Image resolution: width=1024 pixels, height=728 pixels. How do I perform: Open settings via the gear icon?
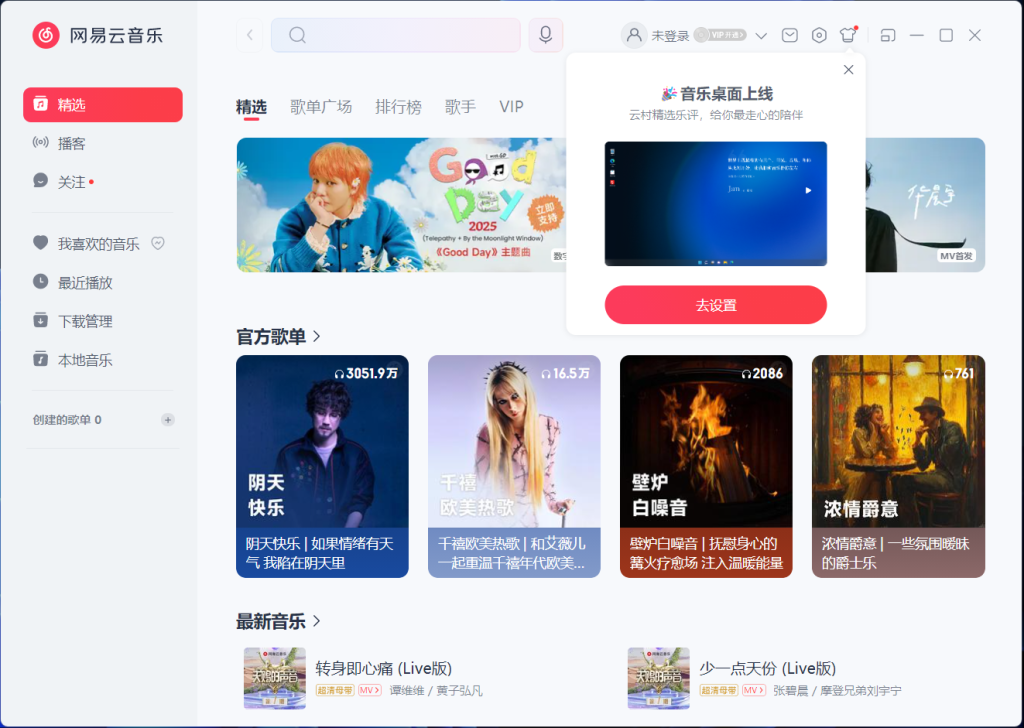[818, 34]
